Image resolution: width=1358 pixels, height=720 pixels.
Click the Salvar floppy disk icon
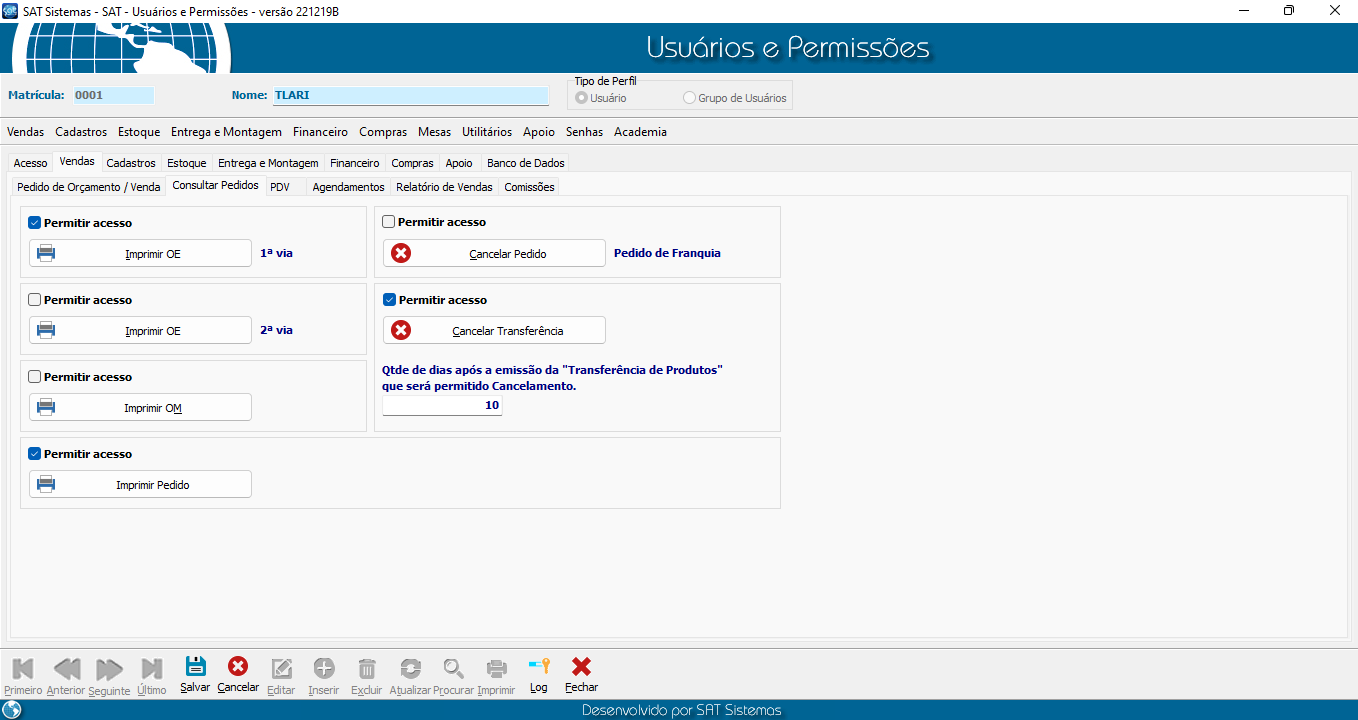coord(195,667)
